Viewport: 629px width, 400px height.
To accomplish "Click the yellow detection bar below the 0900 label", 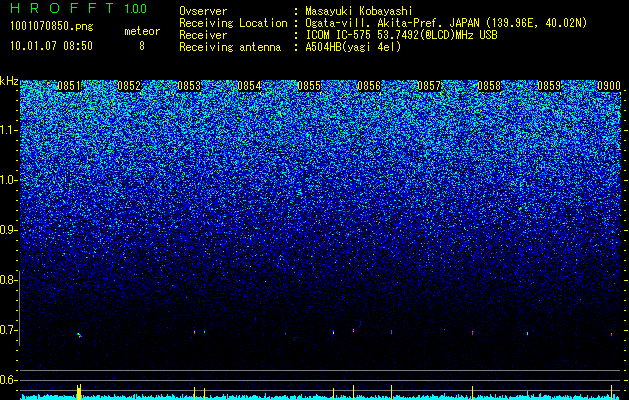I will (611, 392).
